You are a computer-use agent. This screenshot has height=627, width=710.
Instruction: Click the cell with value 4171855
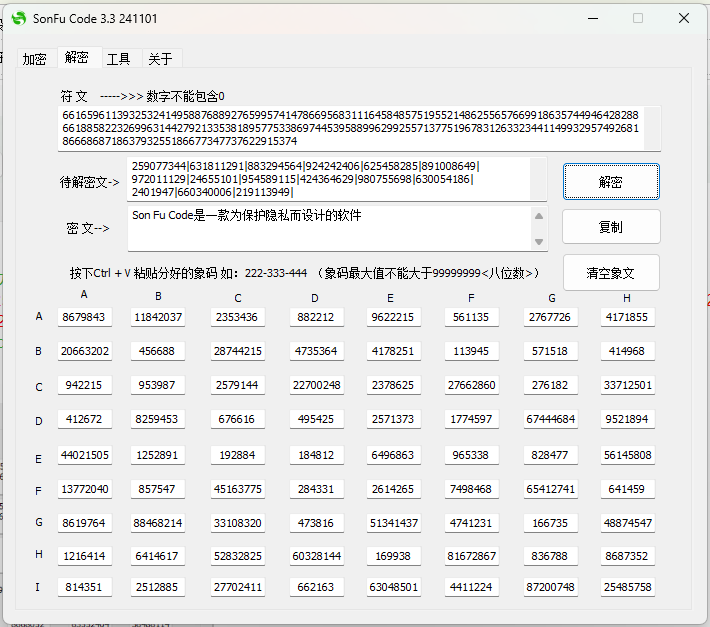coord(627,317)
